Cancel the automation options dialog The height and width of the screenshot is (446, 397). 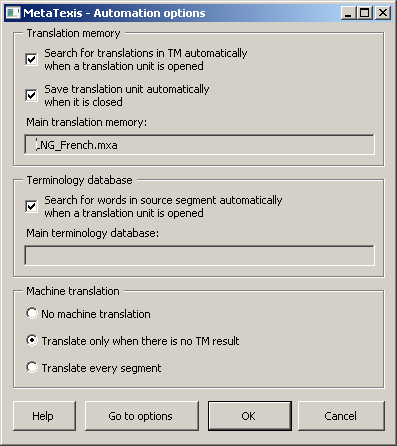341,416
